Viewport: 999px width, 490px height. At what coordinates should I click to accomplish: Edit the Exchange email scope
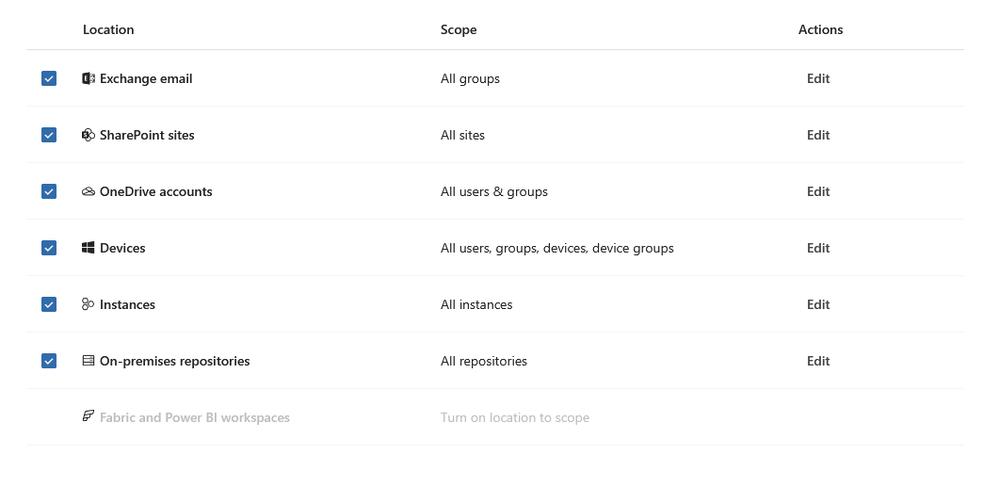click(818, 79)
